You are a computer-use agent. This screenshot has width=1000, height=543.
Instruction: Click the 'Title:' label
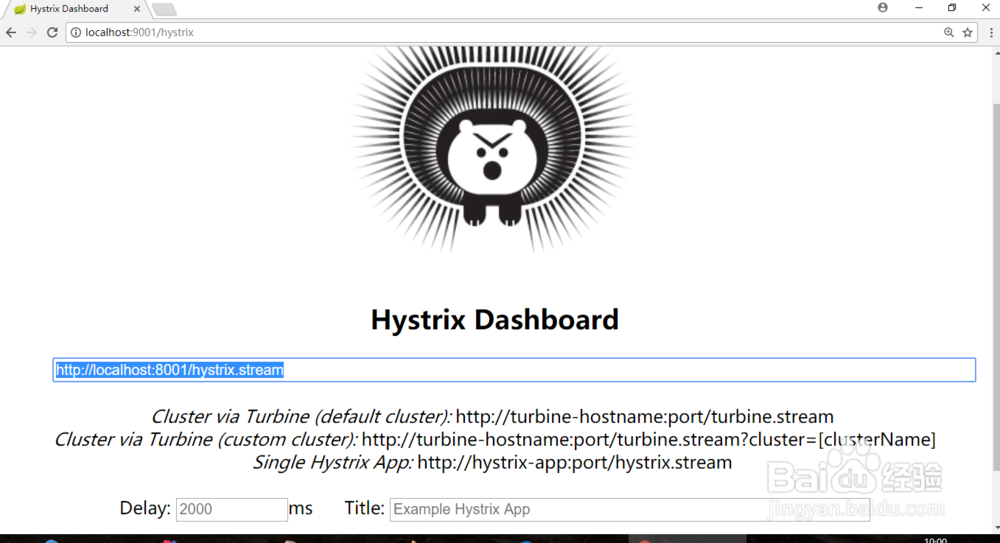pyautogui.click(x=364, y=508)
